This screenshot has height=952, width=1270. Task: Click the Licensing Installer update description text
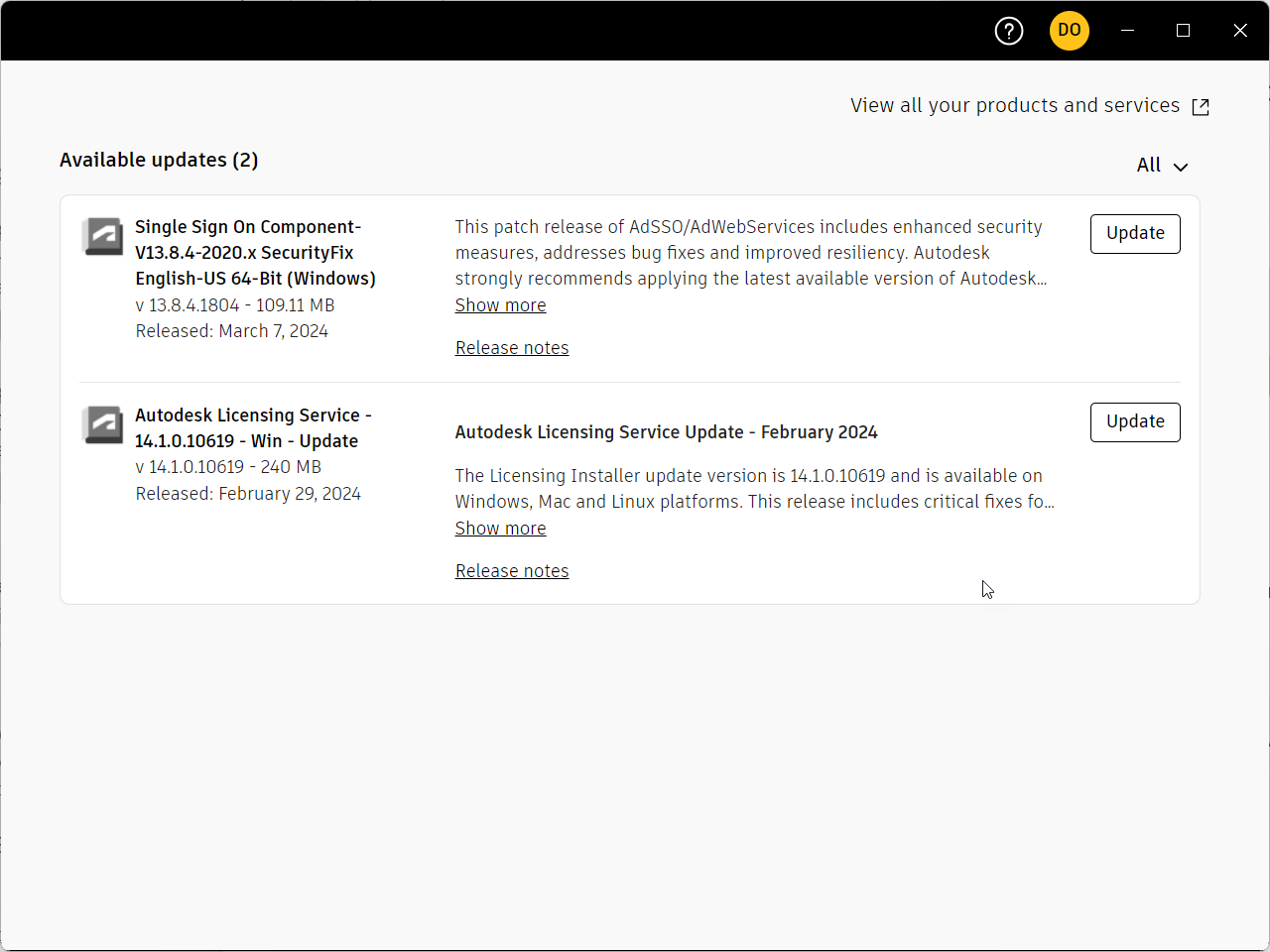coord(754,489)
